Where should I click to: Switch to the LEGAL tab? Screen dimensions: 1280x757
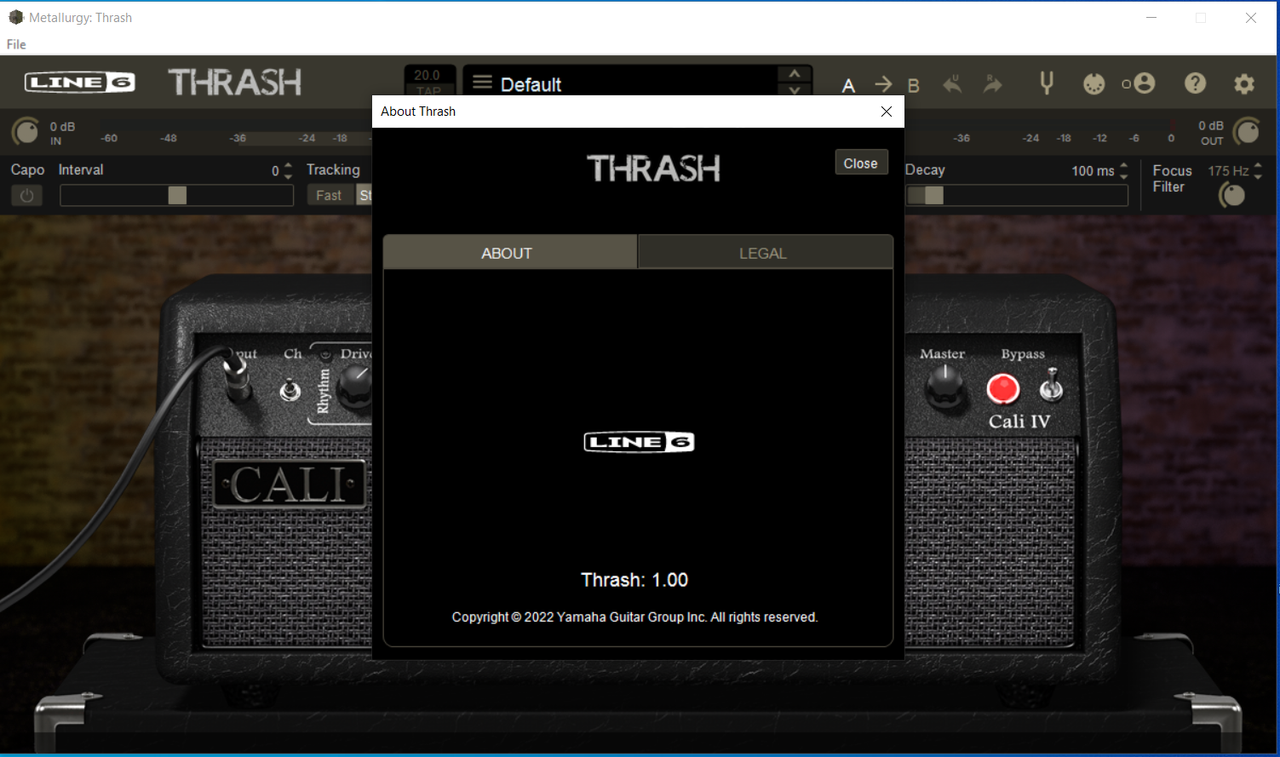765,253
